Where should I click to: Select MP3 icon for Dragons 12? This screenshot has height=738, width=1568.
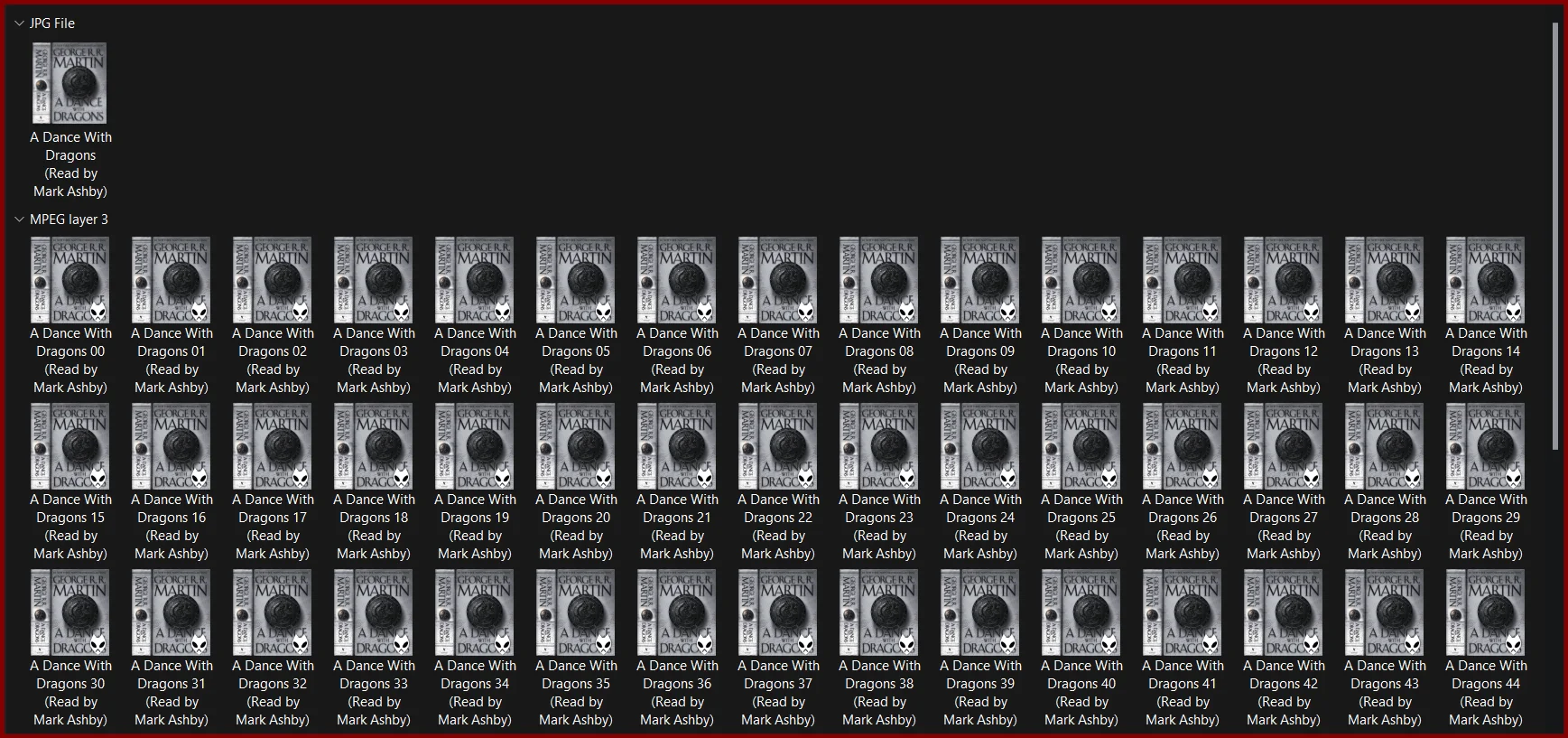click(1284, 280)
